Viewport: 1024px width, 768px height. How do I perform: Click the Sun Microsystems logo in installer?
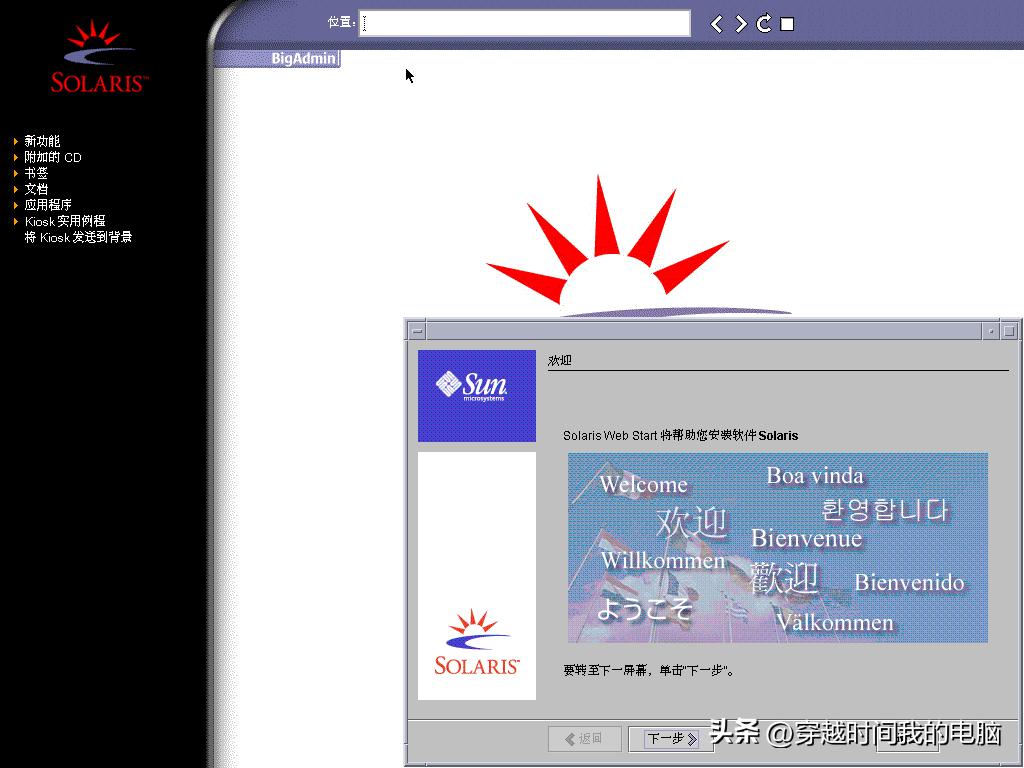tap(477, 396)
